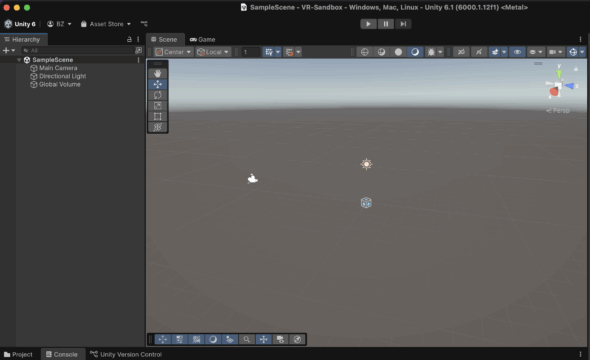Toggle Orientation overlay in bottom toolbar
The image size is (590, 360).
point(263,339)
